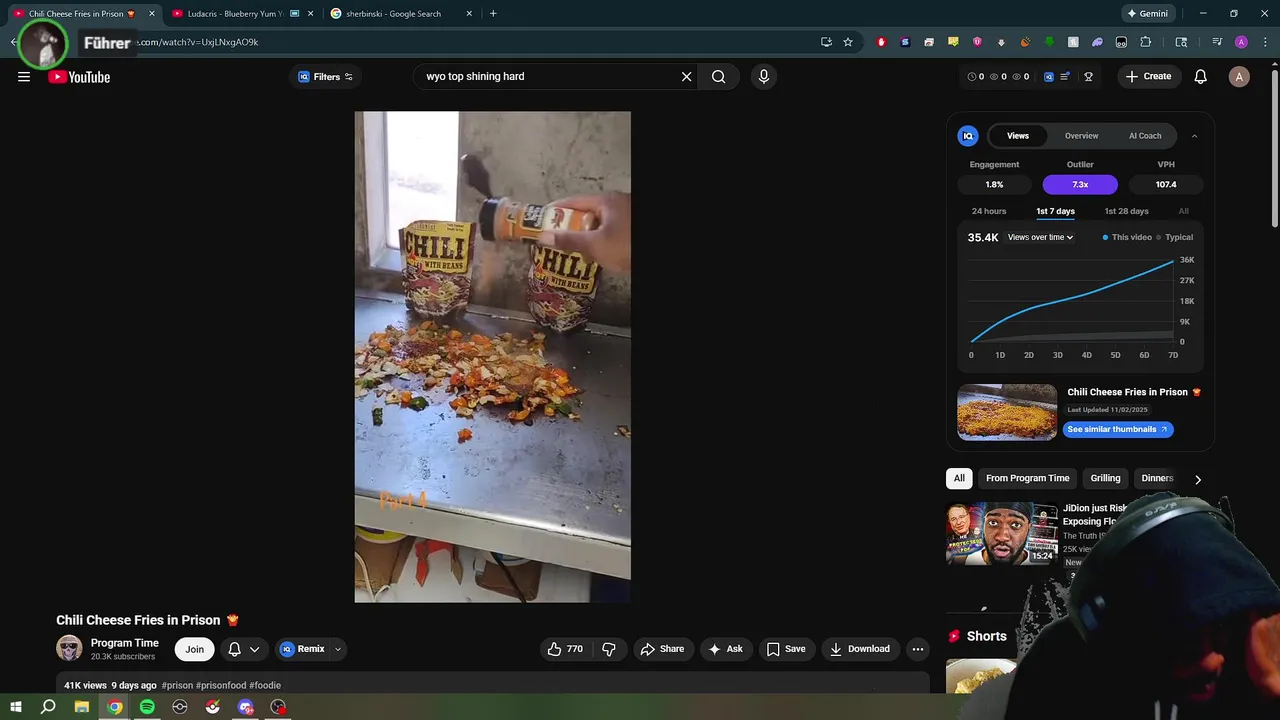Open the Remix dropdown arrow
Image resolution: width=1280 pixels, height=720 pixels.
point(338,649)
